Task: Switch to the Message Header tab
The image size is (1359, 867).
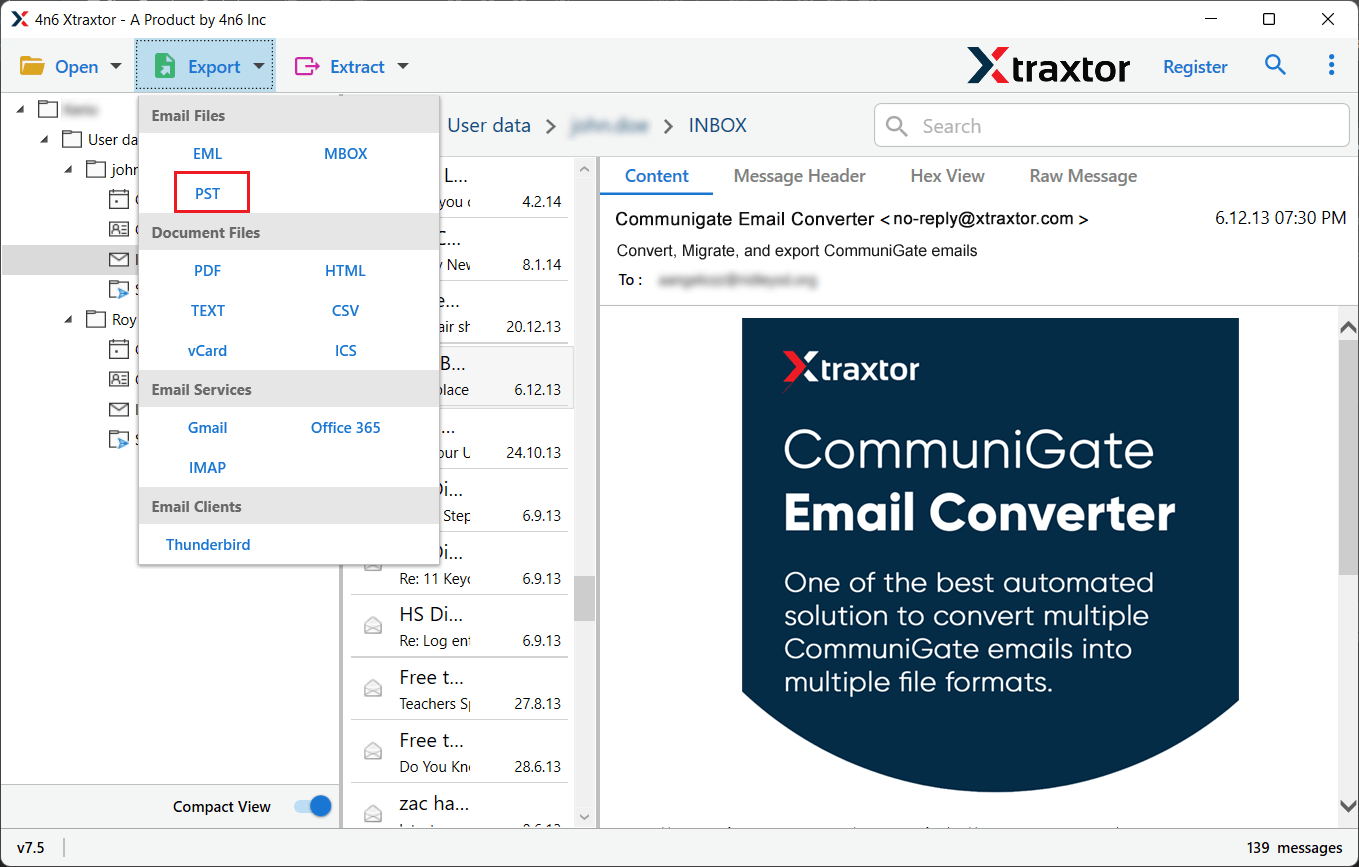Action: 800,176
